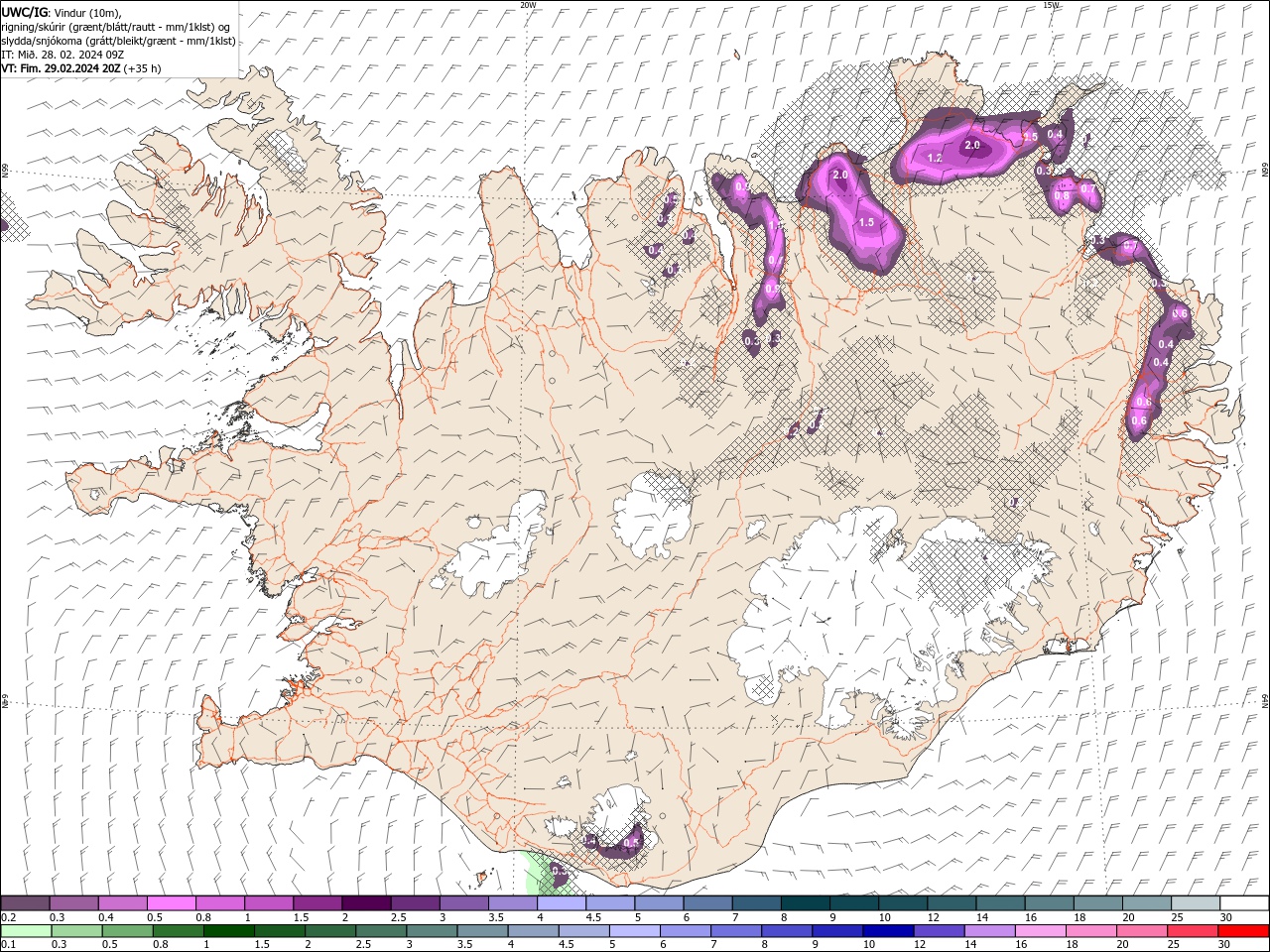Click the '1.2' snowfall value on map
Viewport: 1270px width, 952px height.
tap(934, 158)
